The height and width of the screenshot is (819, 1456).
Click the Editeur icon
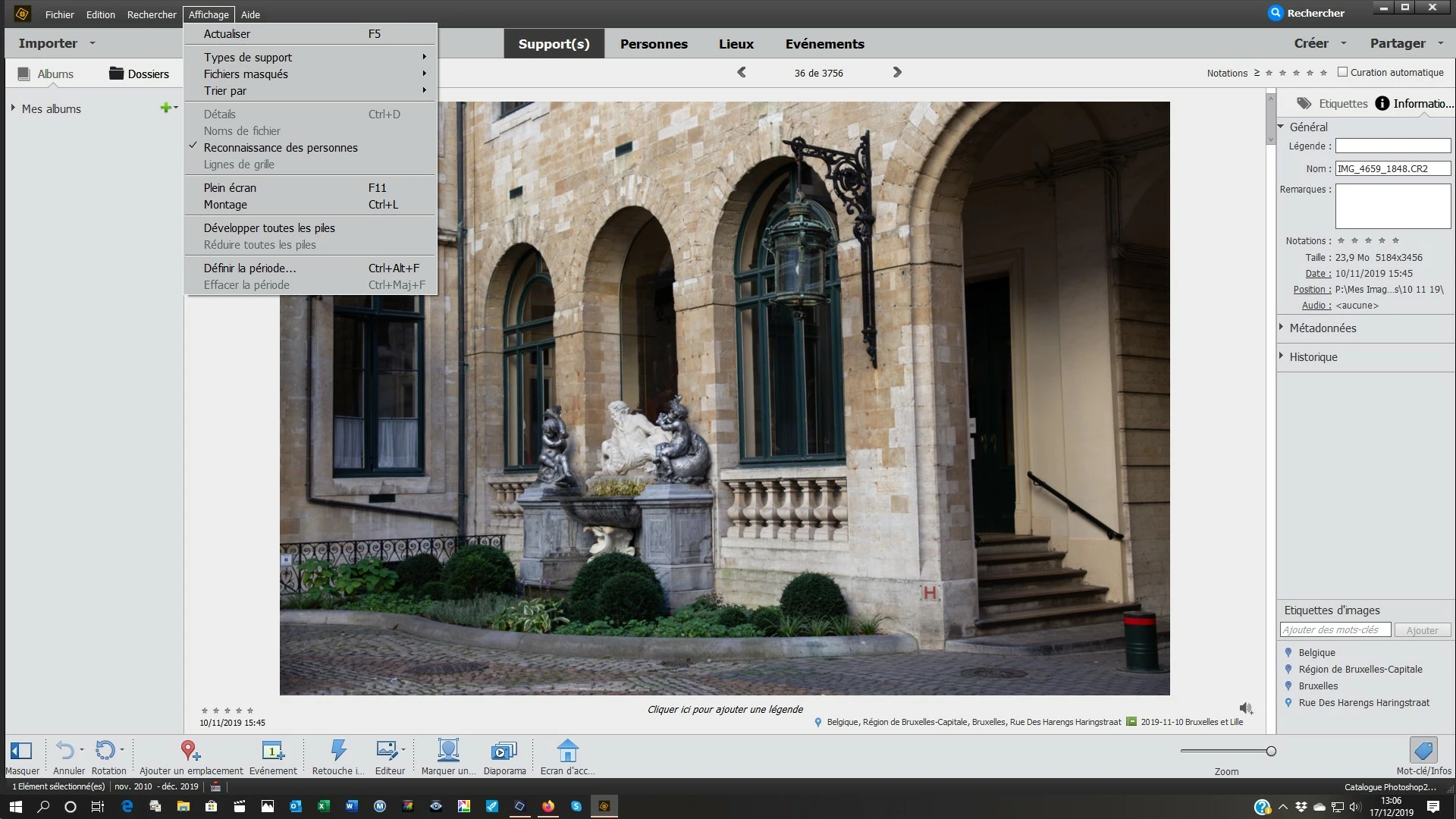pyautogui.click(x=387, y=751)
